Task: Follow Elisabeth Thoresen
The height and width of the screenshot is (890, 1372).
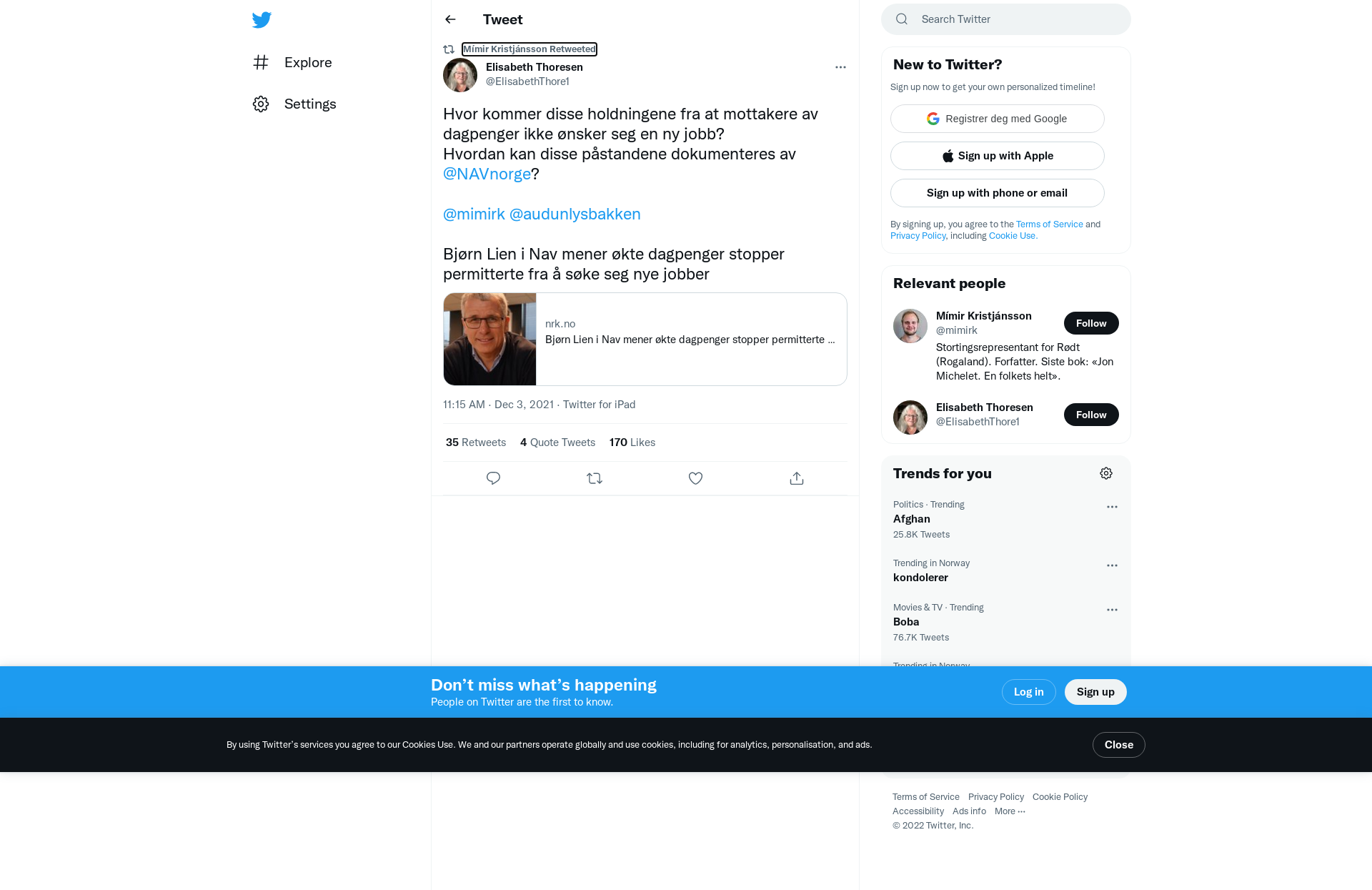Action: [x=1091, y=415]
